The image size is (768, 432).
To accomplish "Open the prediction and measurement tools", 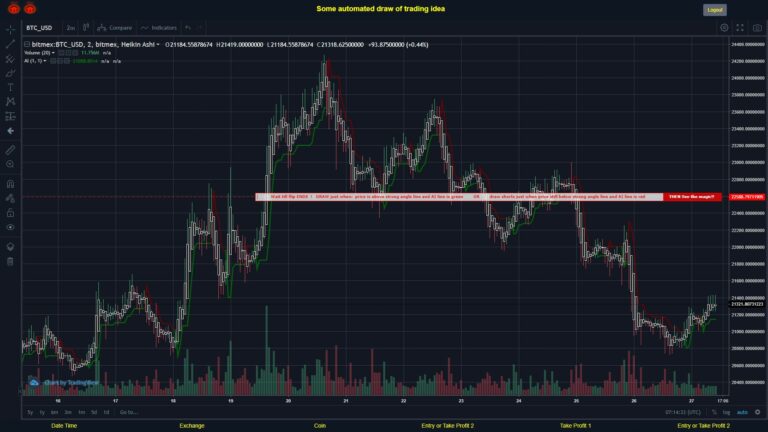I will [10, 116].
